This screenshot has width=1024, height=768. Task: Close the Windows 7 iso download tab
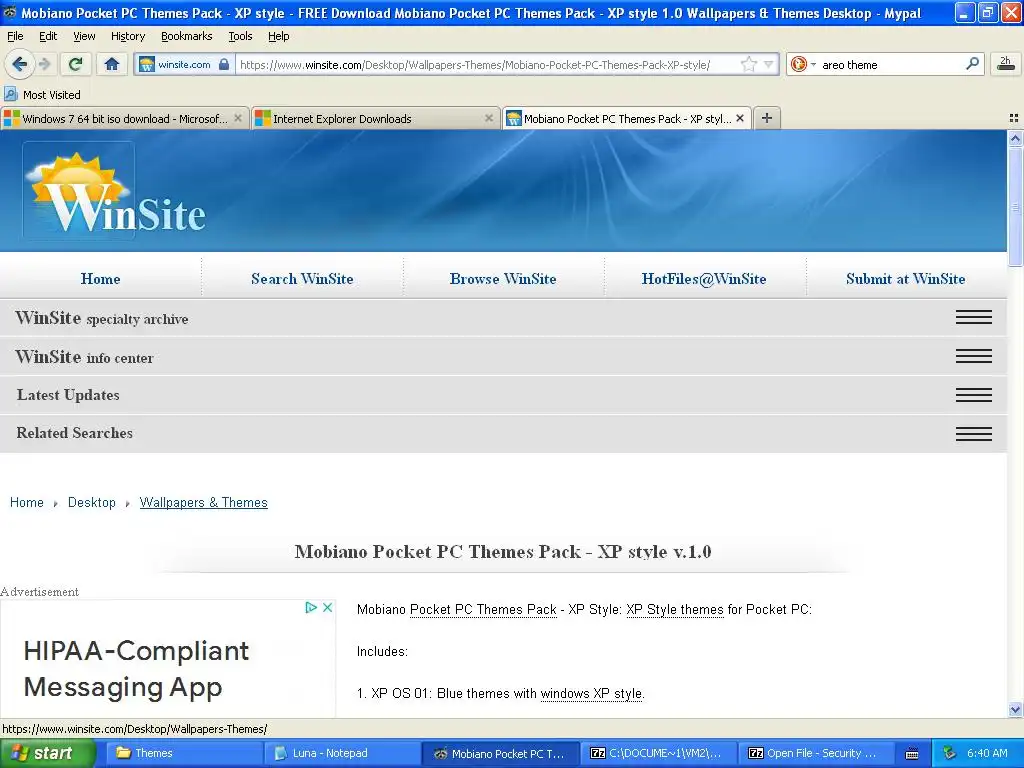click(238, 118)
